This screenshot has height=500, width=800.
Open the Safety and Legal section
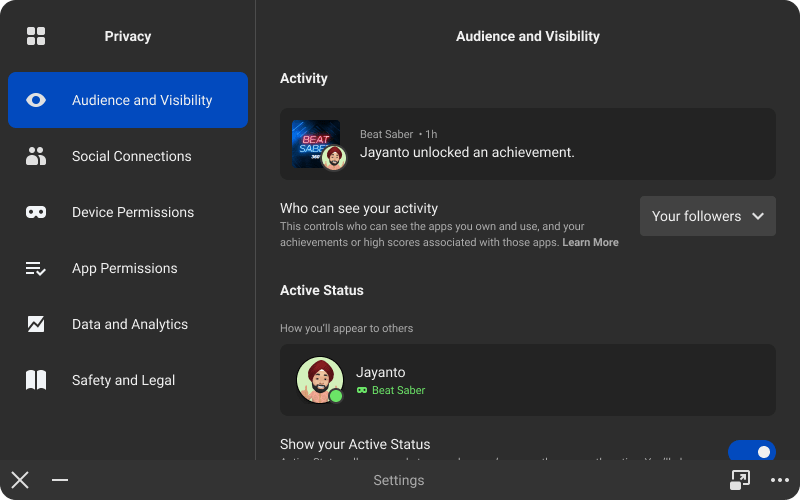[128, 380]
